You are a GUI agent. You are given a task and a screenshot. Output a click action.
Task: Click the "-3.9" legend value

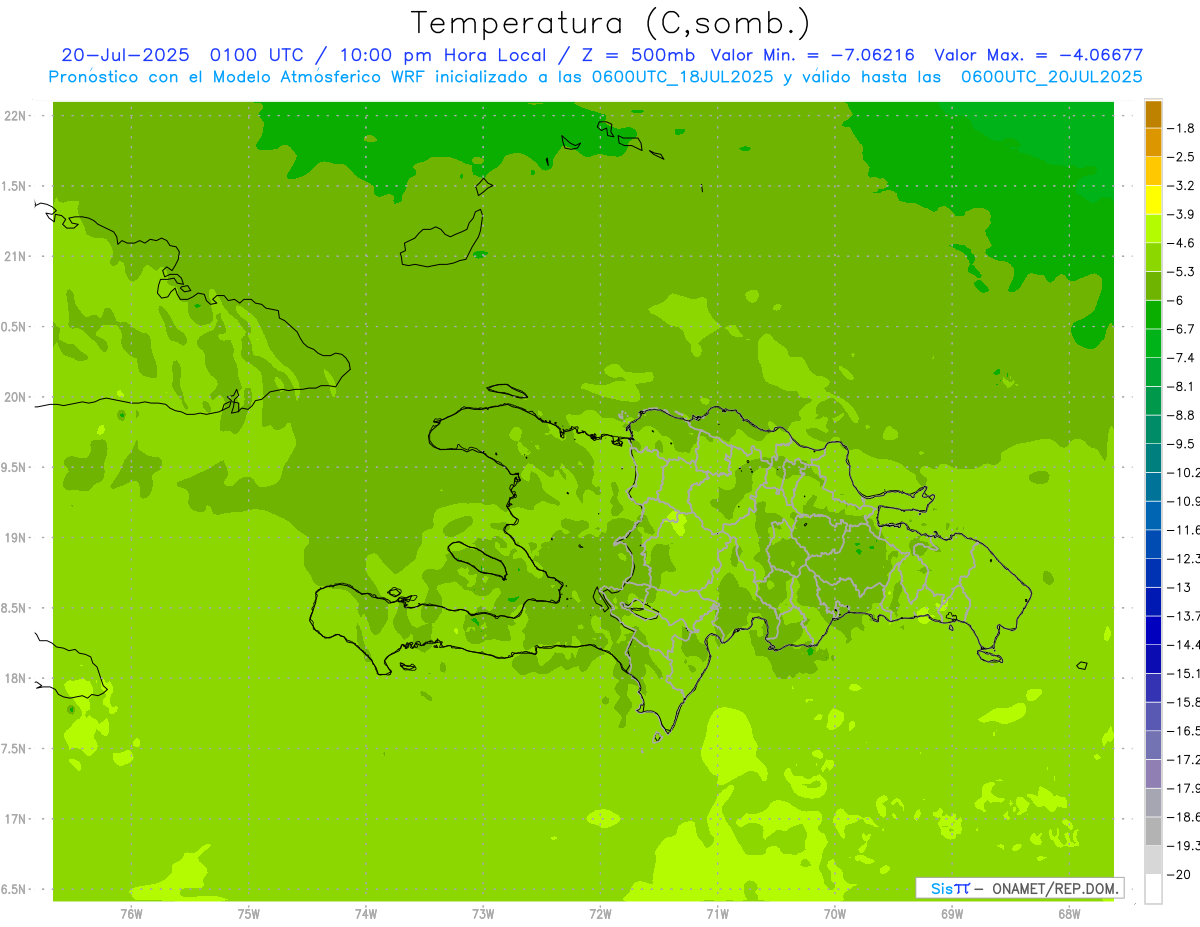point(1183,214)
